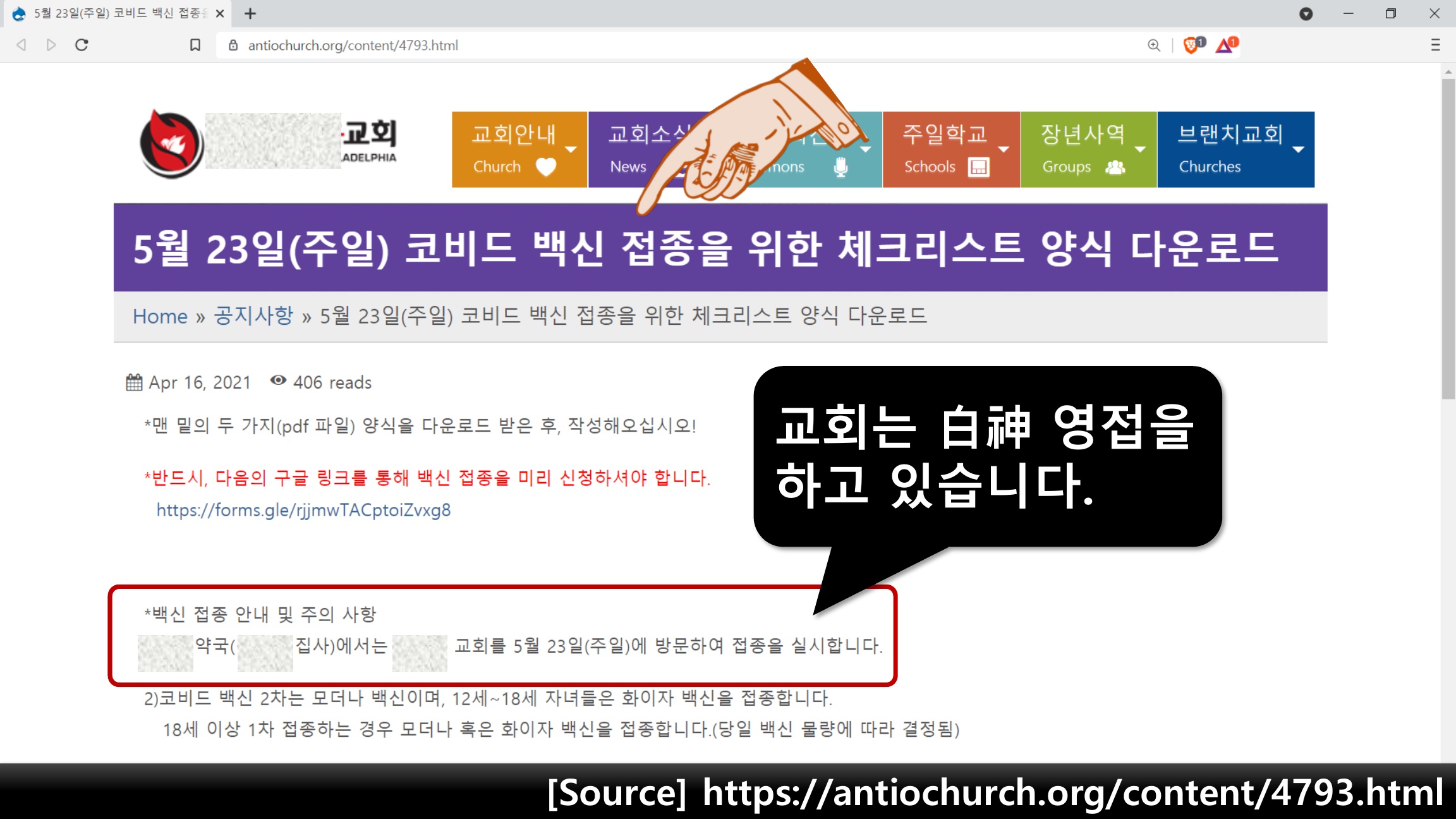Go forward using the browser forward arrow
The width and height of the screenshot is (1456, 819).
pos(52,45)
